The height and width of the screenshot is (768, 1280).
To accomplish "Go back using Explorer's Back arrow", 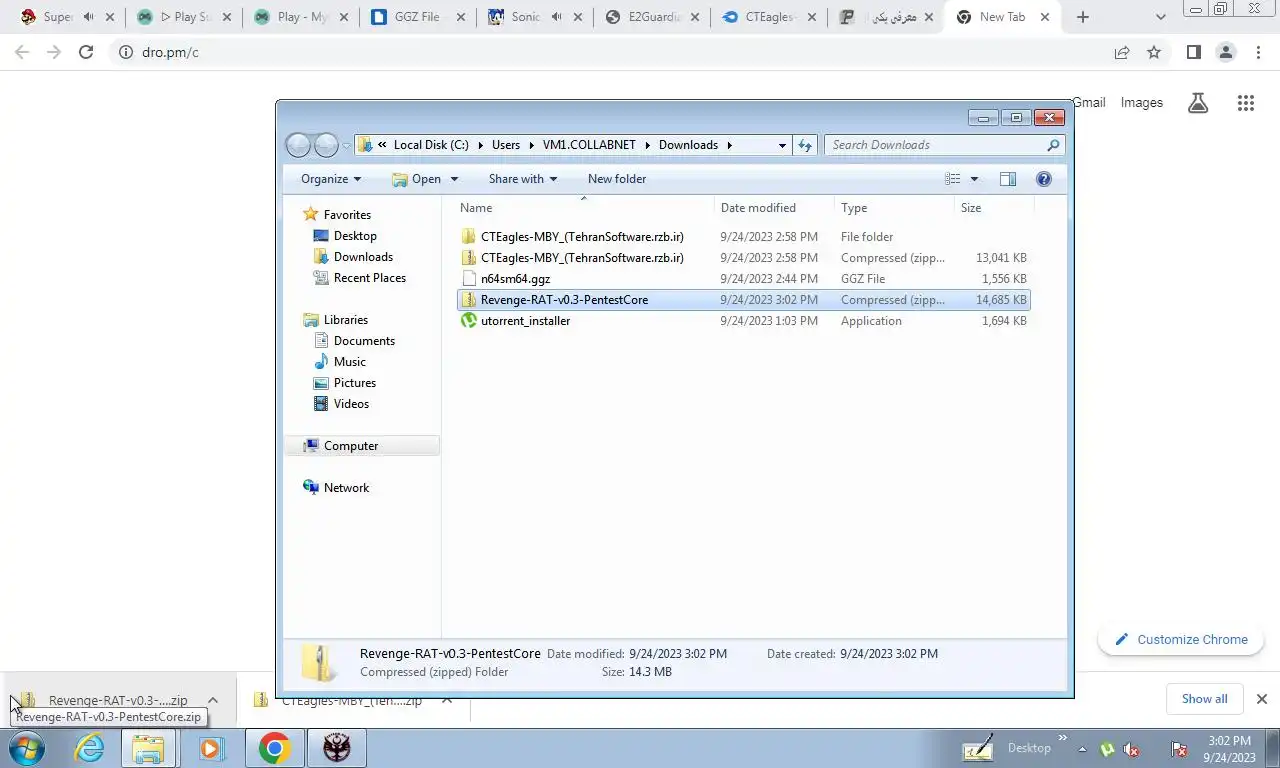I will (298, 145).
